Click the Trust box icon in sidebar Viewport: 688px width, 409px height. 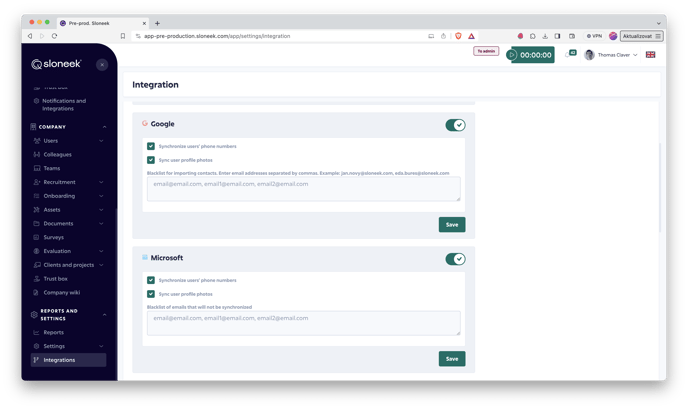point(37,279)
